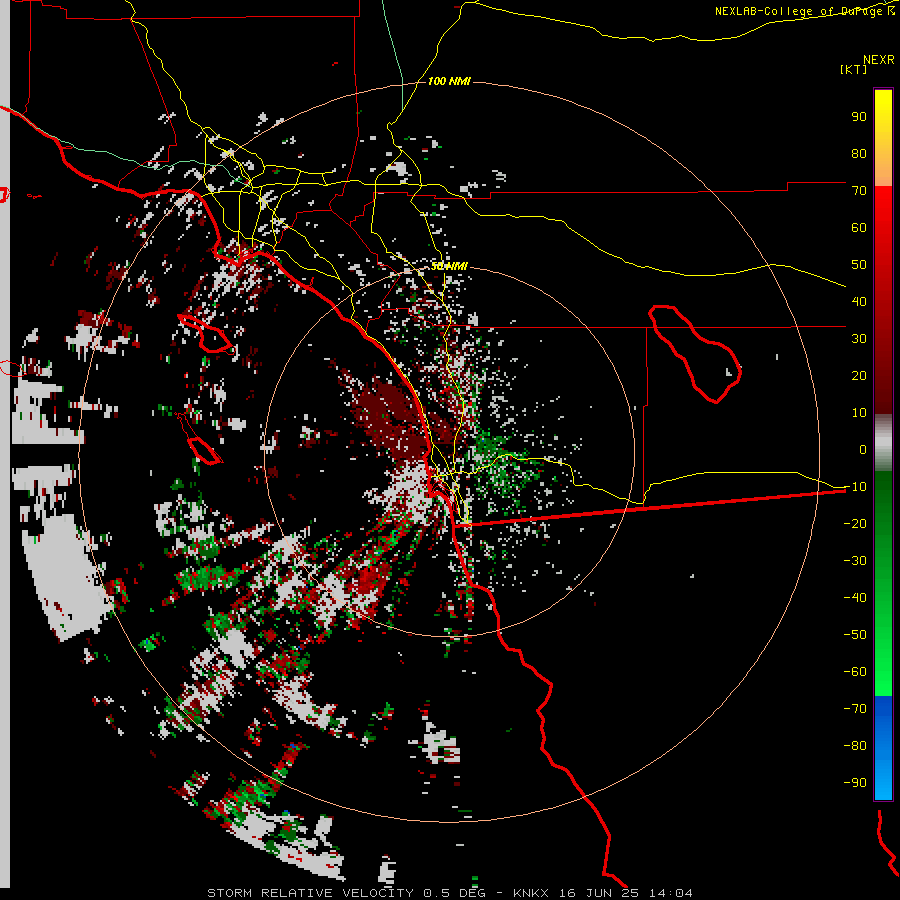Click the 100 NMI range ring label
Screen dimensions: 900x900
[x=449, y=81]
